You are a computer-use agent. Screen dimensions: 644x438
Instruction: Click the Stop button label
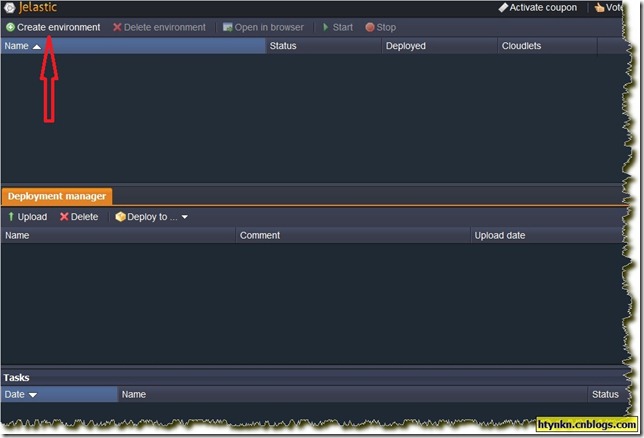(x=386, y=27)
